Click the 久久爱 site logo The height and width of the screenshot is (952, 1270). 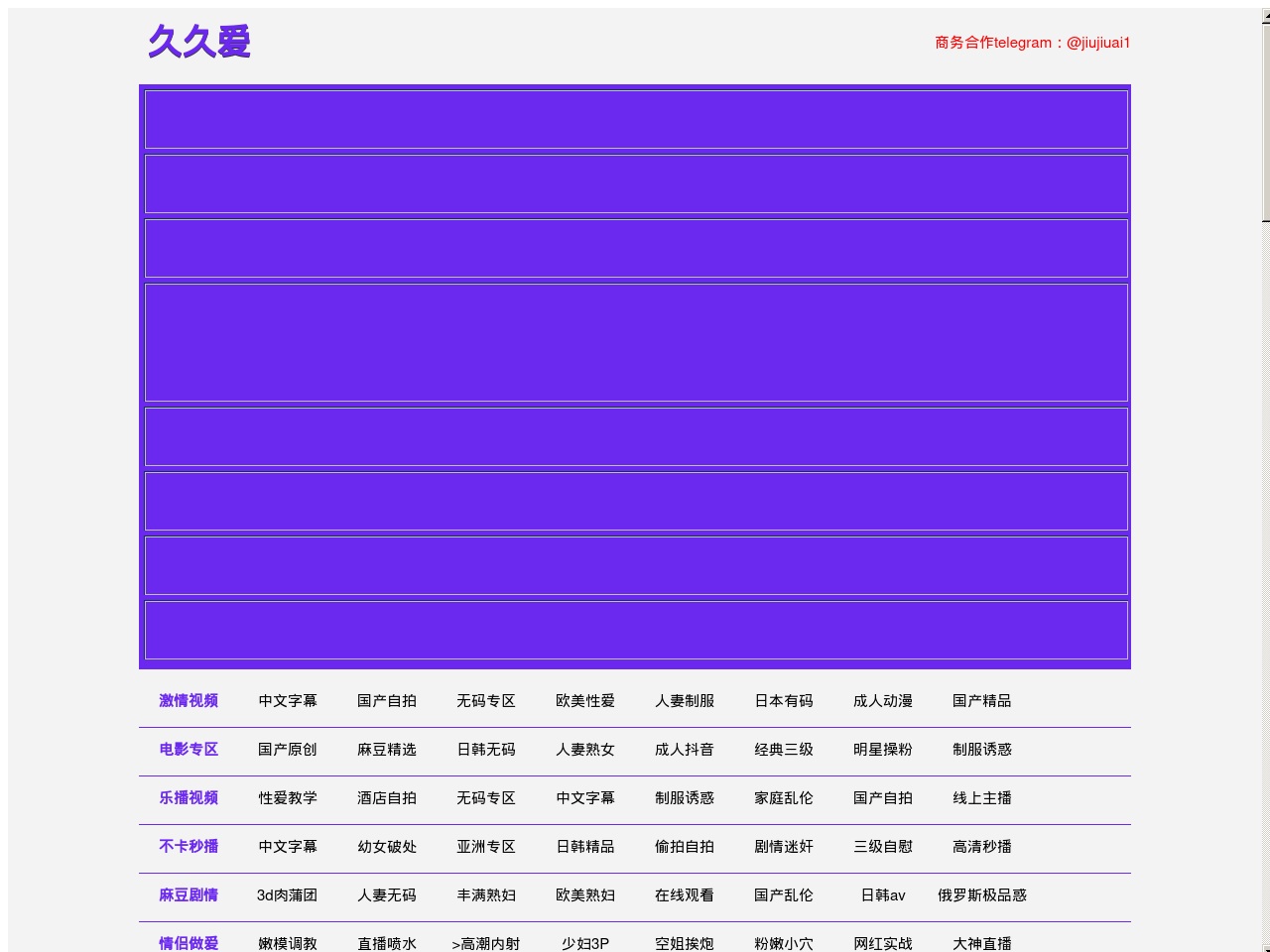tap(199, 42)
